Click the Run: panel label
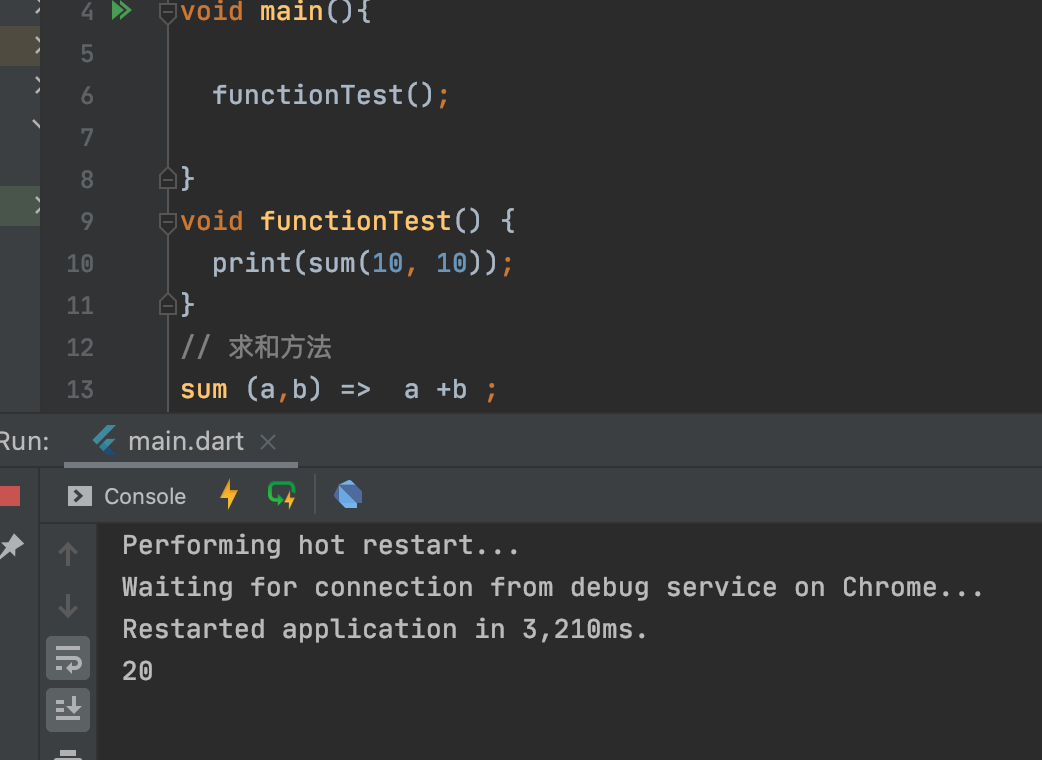 click(x=25, y=442)
